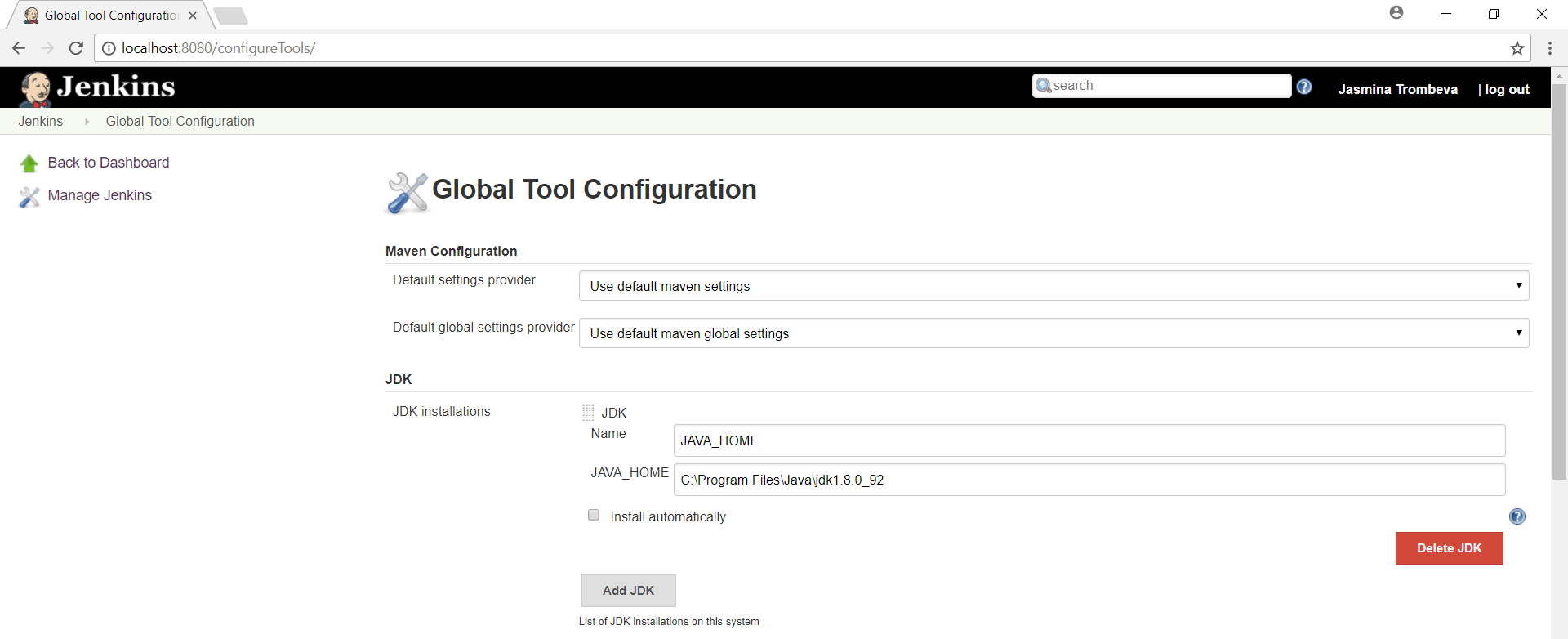1568x639 pixels.
Task: Click the Jenkins header title text
Action: tap(116, 87)
